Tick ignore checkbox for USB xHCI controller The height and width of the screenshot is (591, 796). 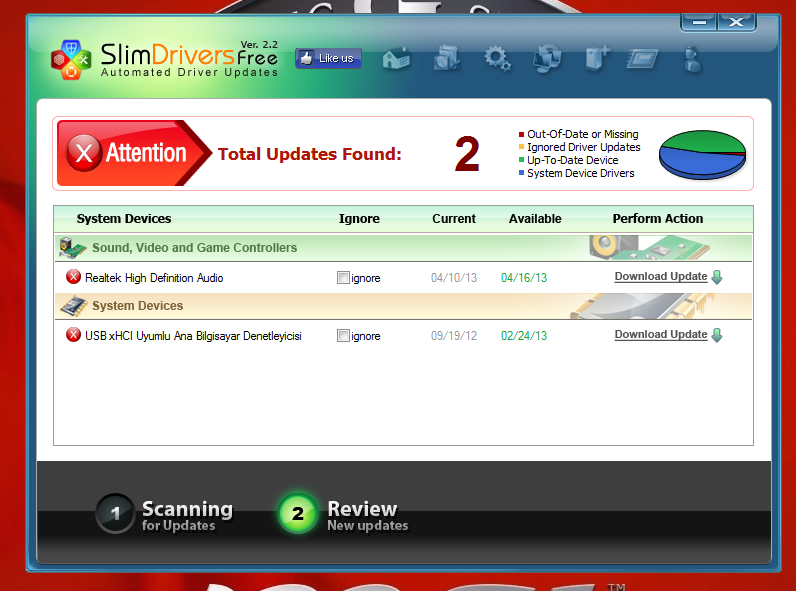(343, 336)
